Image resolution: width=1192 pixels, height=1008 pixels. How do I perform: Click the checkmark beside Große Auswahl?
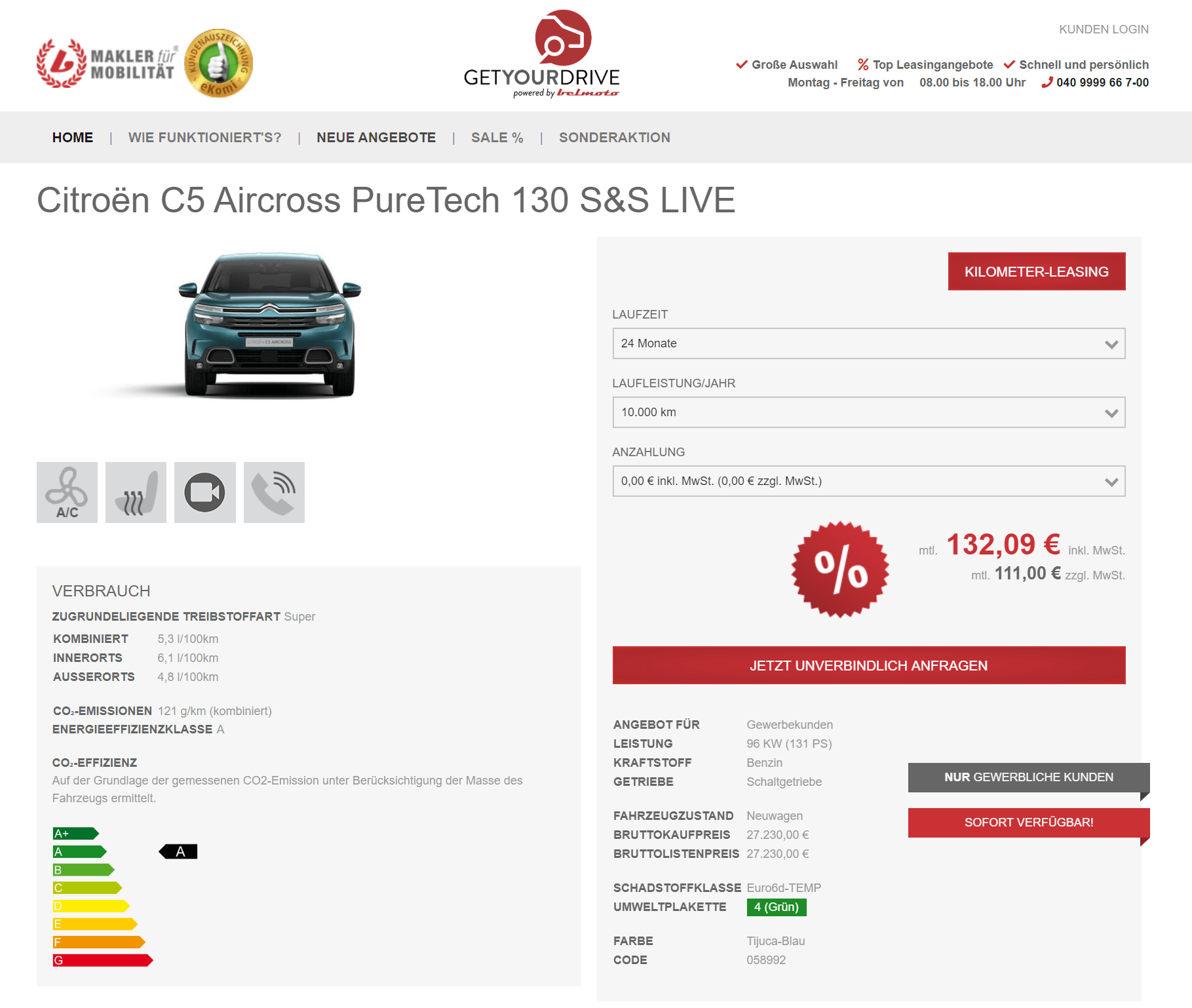tap(742, 64)
